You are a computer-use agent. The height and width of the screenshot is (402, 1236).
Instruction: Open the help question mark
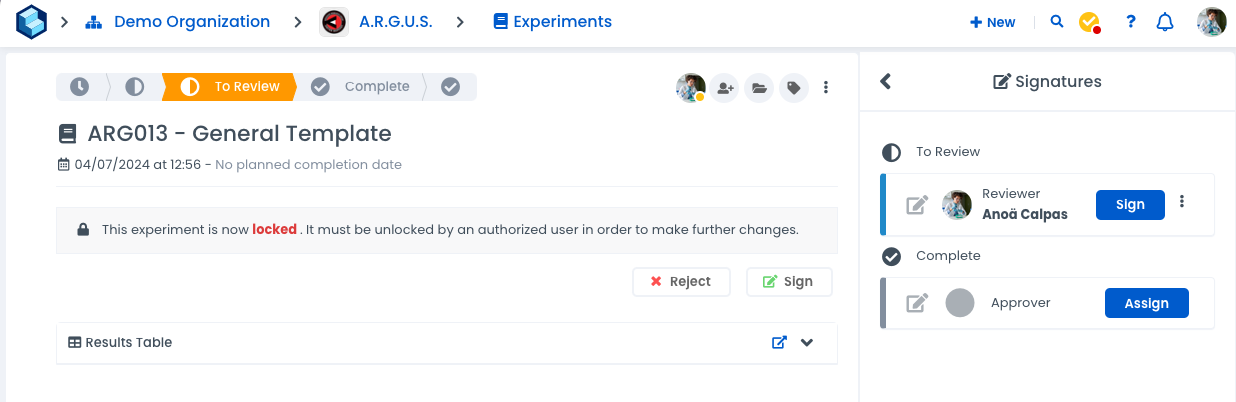(x=1131, y=22)
